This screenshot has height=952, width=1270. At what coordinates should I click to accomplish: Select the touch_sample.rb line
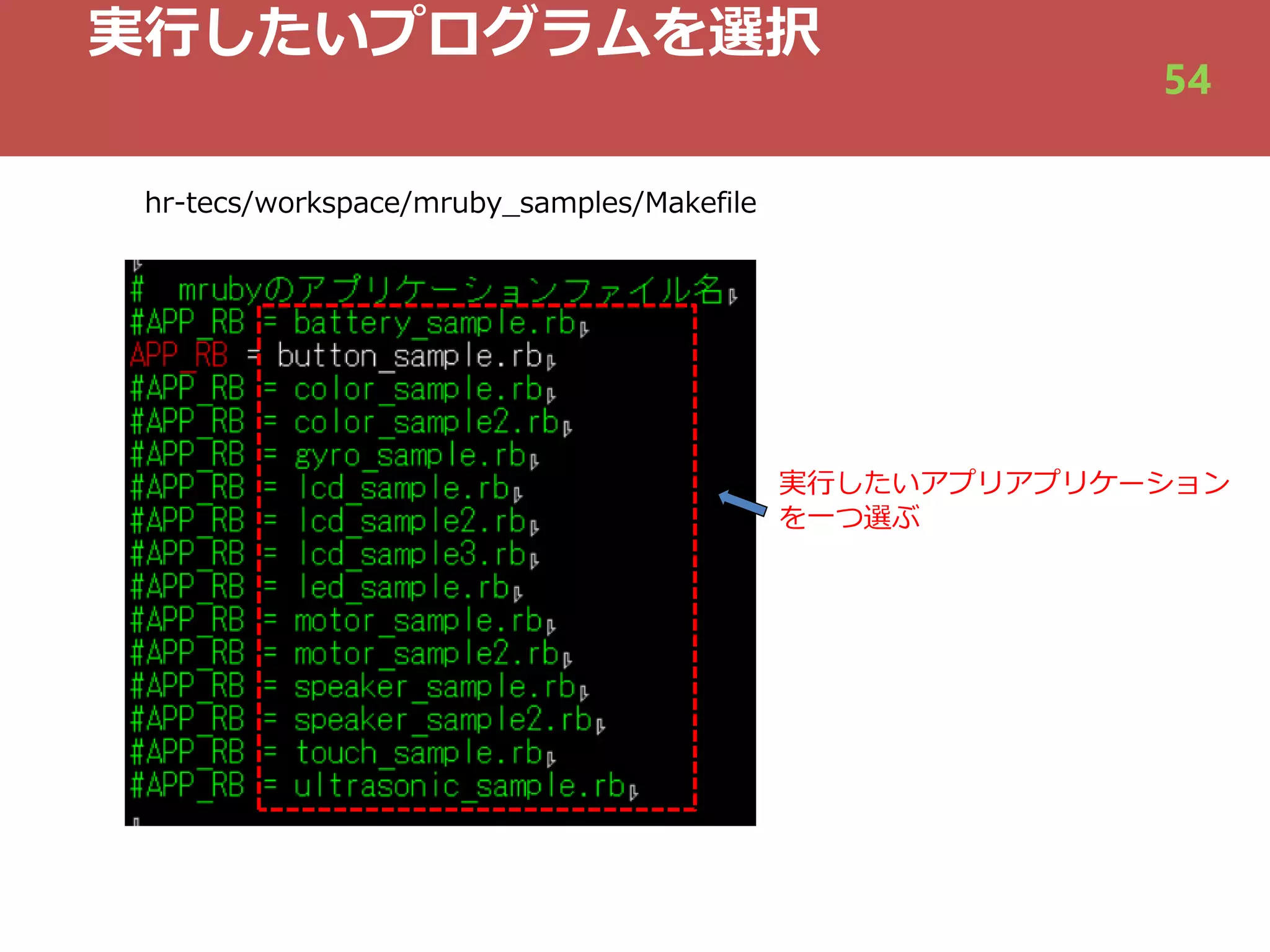(x=343, y=753)
